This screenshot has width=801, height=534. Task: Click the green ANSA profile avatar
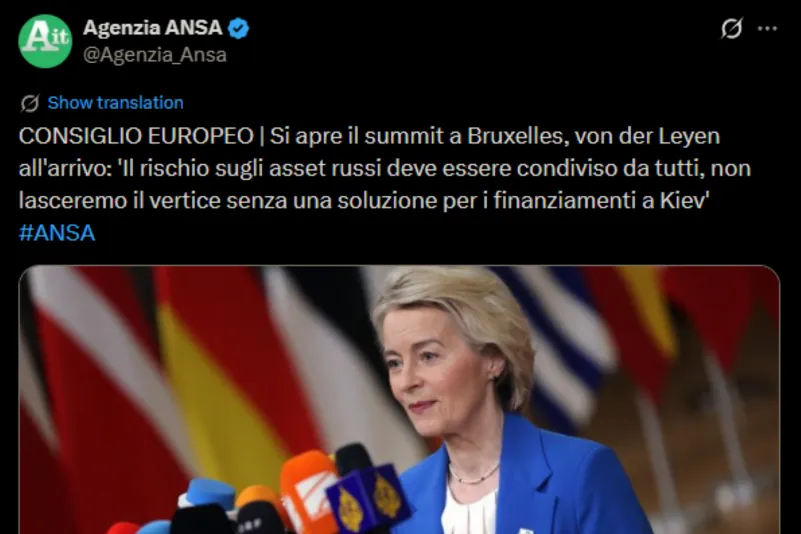(x=45, y=41)
